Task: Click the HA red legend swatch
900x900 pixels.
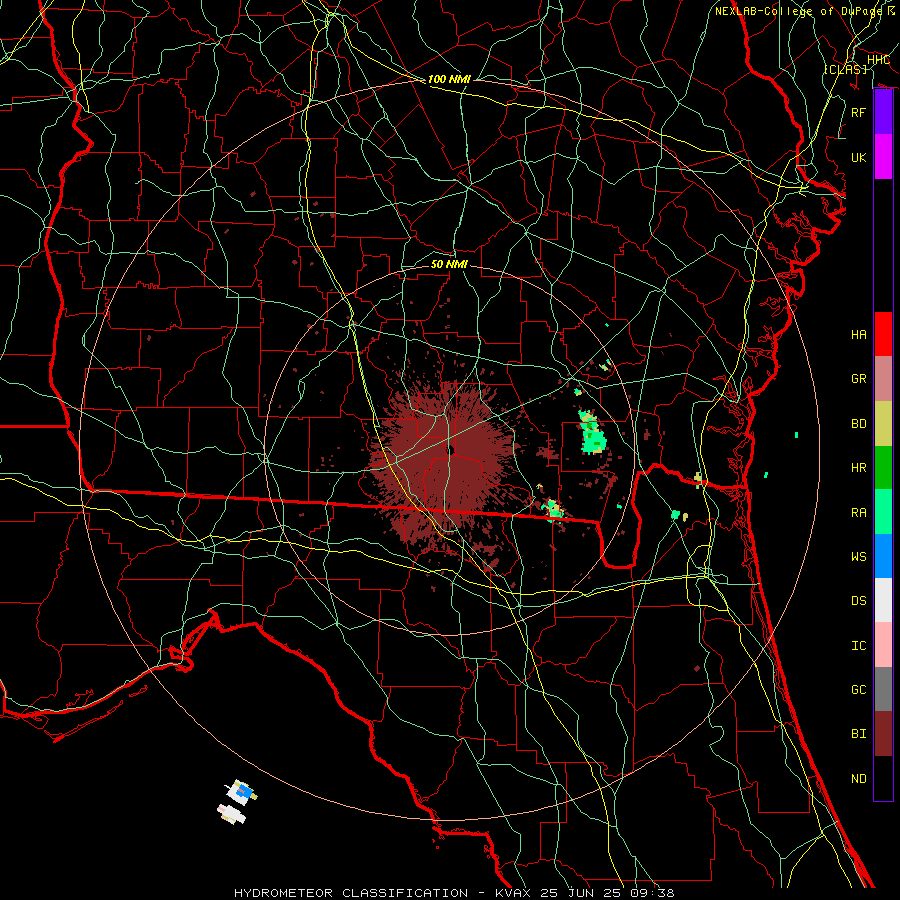Action: [883, 334]
